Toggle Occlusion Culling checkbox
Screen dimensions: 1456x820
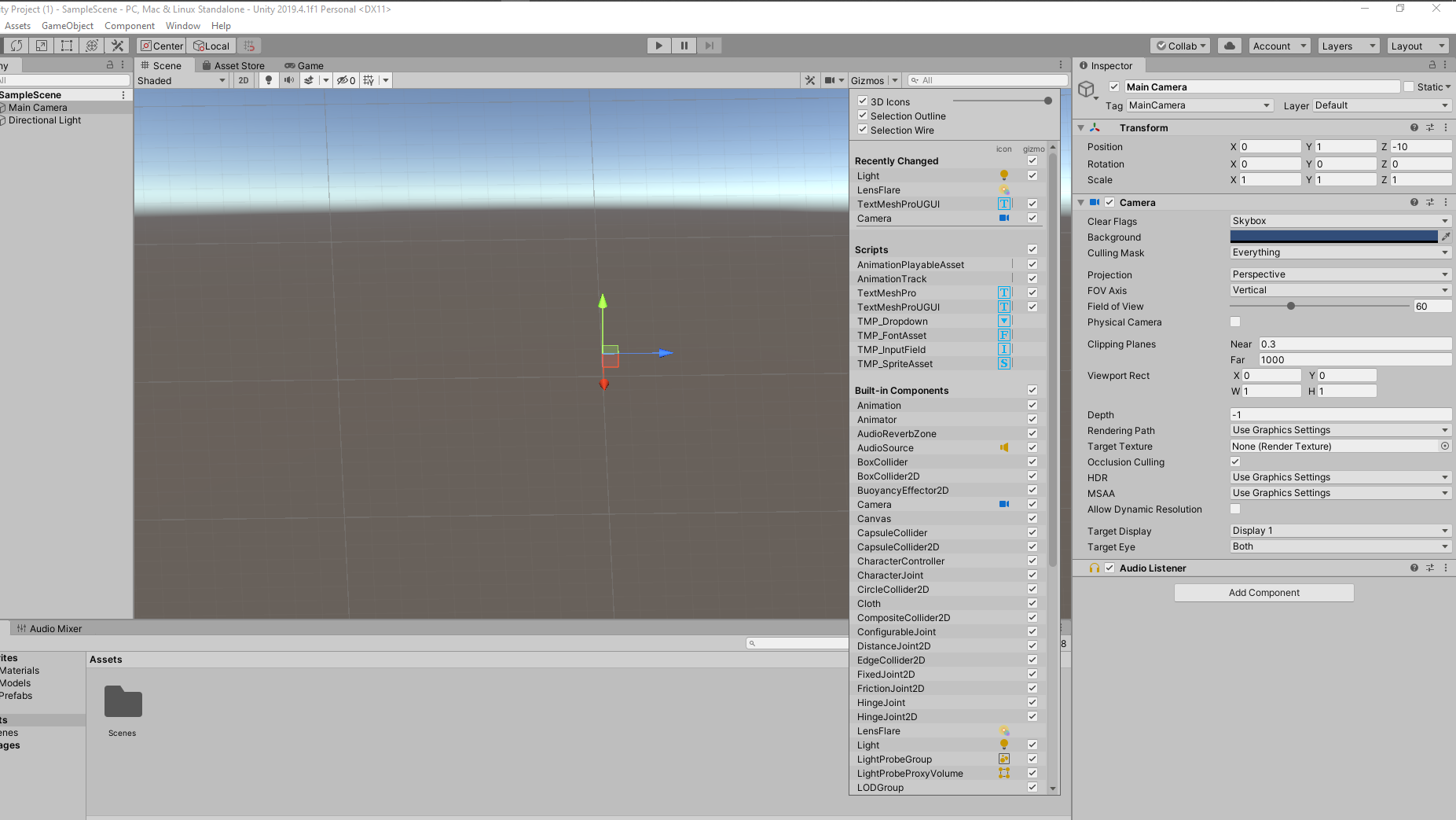tap(1235, 461)
